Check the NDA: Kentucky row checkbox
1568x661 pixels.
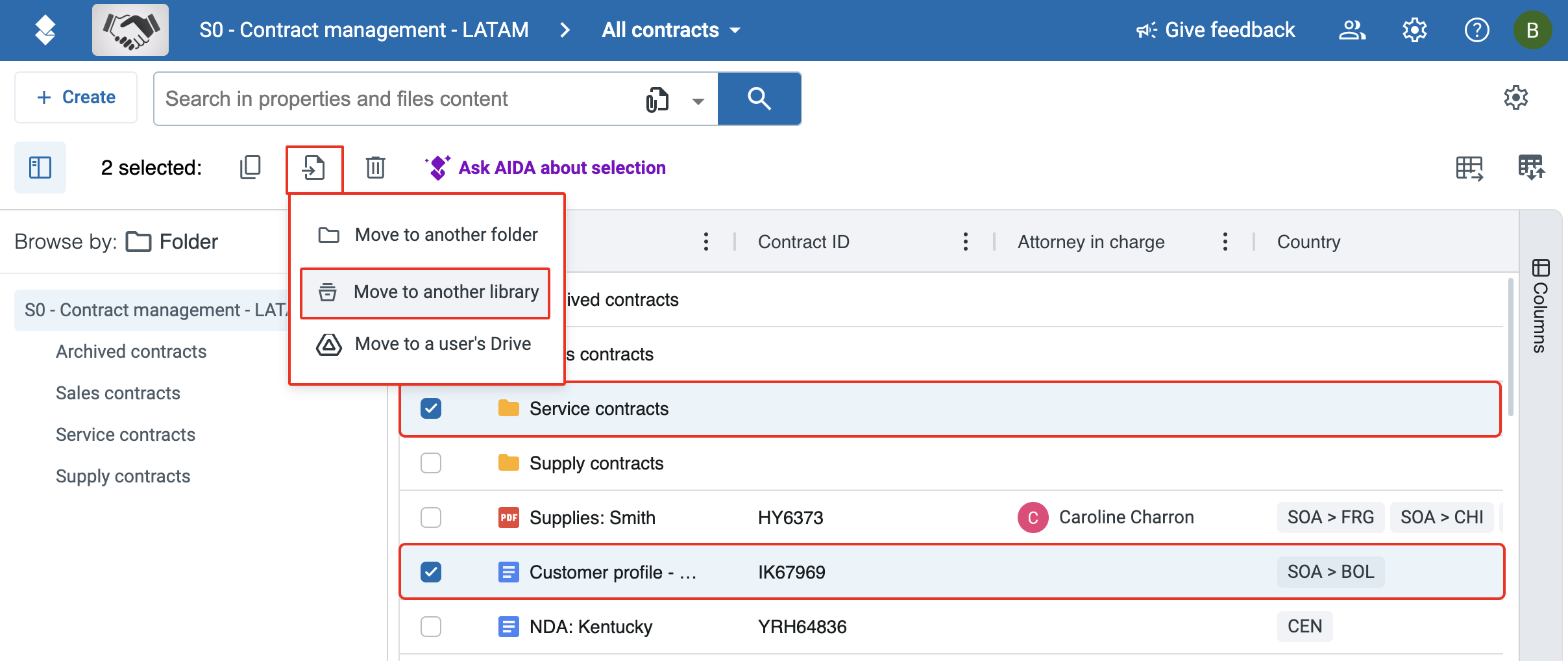[431, 627]
